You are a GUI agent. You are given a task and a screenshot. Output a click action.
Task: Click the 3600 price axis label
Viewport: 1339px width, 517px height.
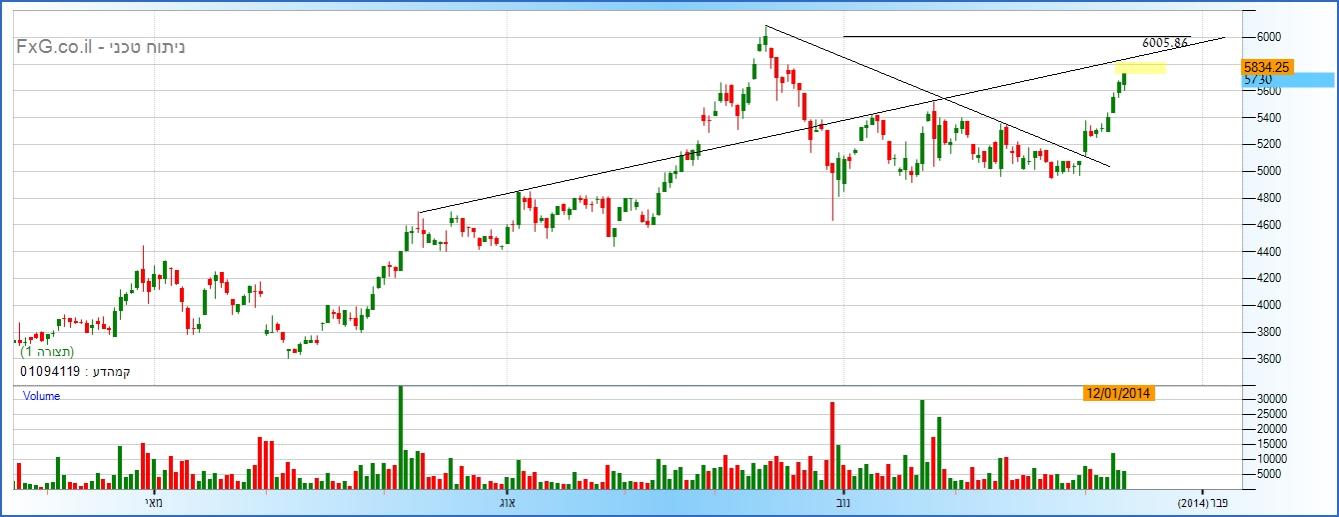1268,359
